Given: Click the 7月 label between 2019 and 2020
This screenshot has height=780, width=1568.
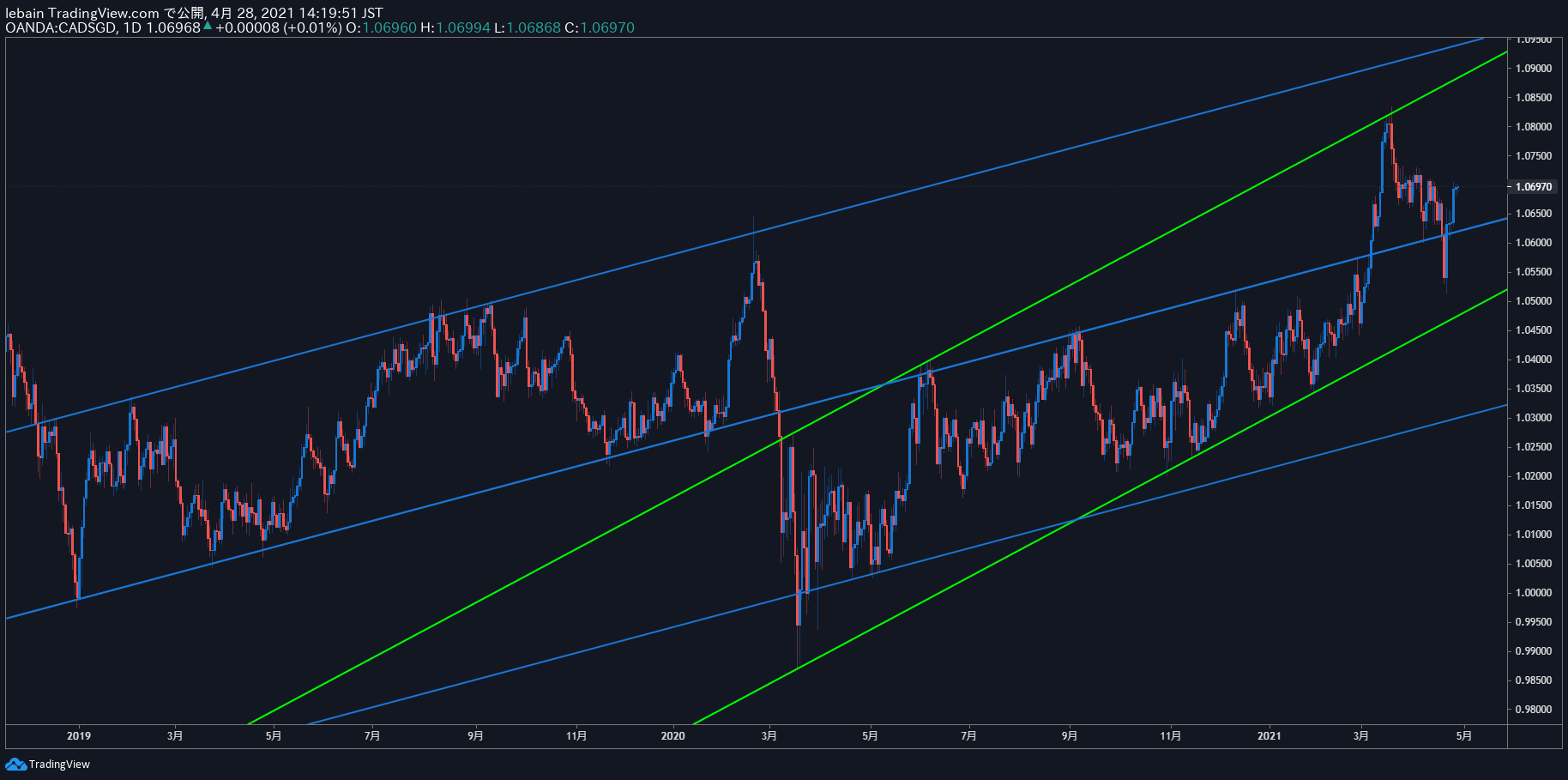Looking at the screenshot, I should [x=372, y=736].
